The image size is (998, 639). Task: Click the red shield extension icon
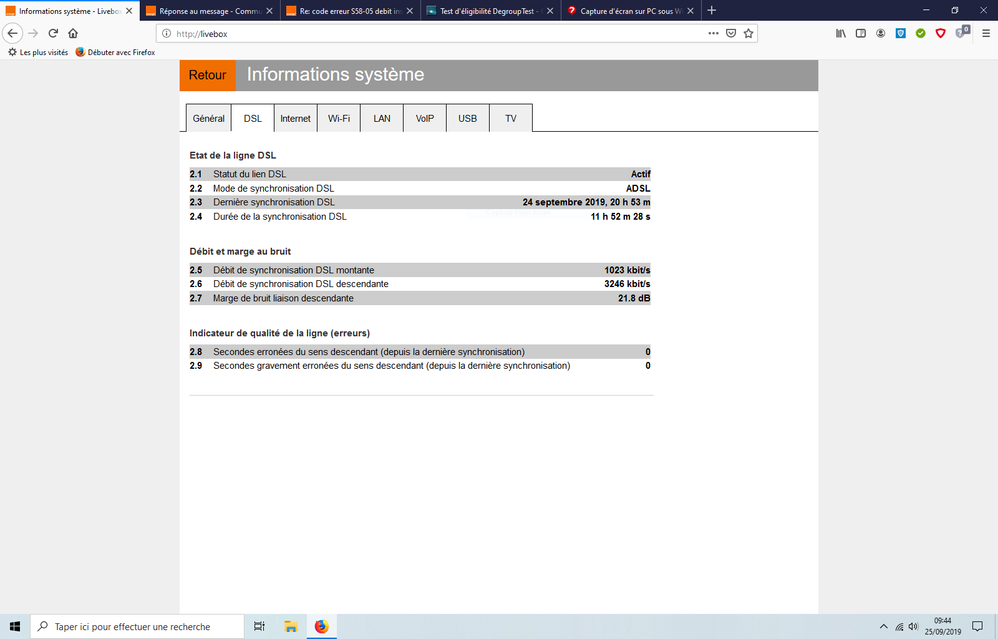(941, 33)
